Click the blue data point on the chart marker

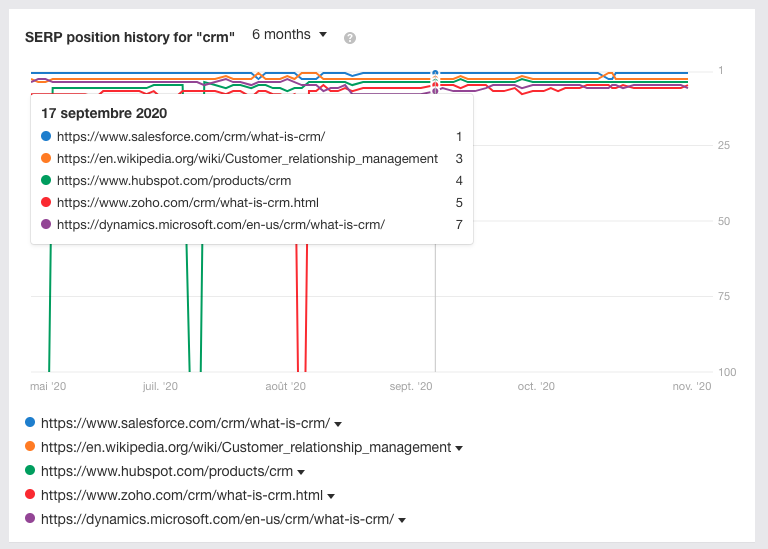[x=435, y=73]
